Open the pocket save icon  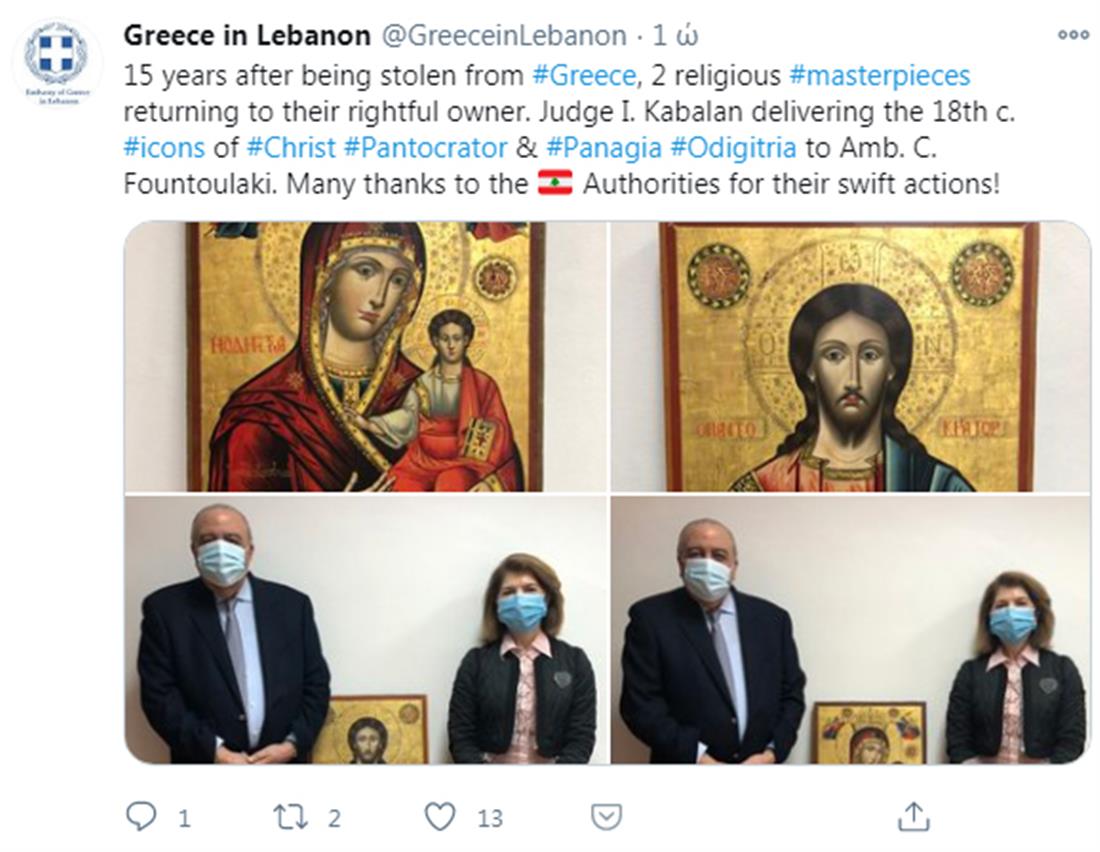pos(607,817)
